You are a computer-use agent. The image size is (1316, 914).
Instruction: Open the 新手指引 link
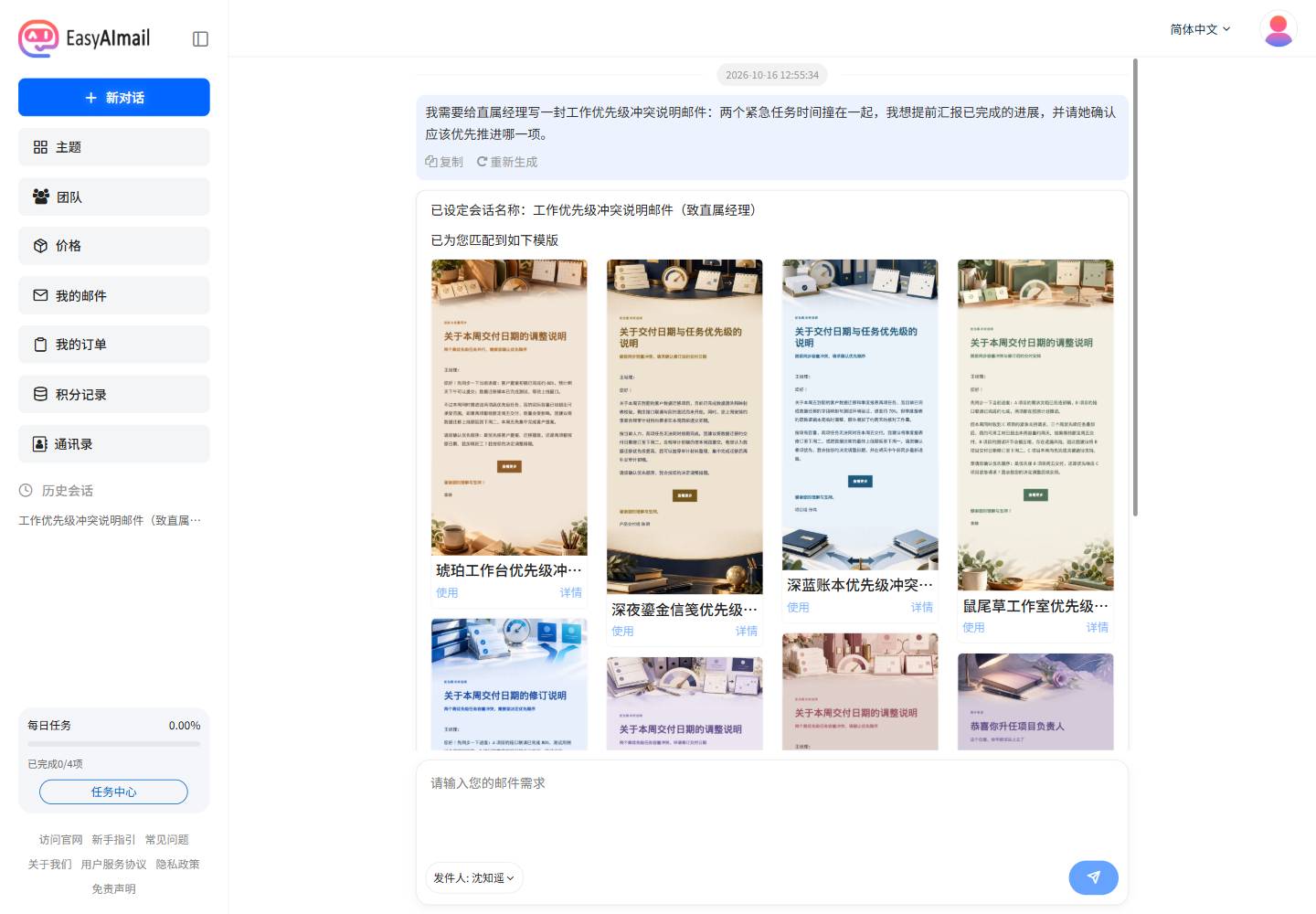[x=113, y=839]
